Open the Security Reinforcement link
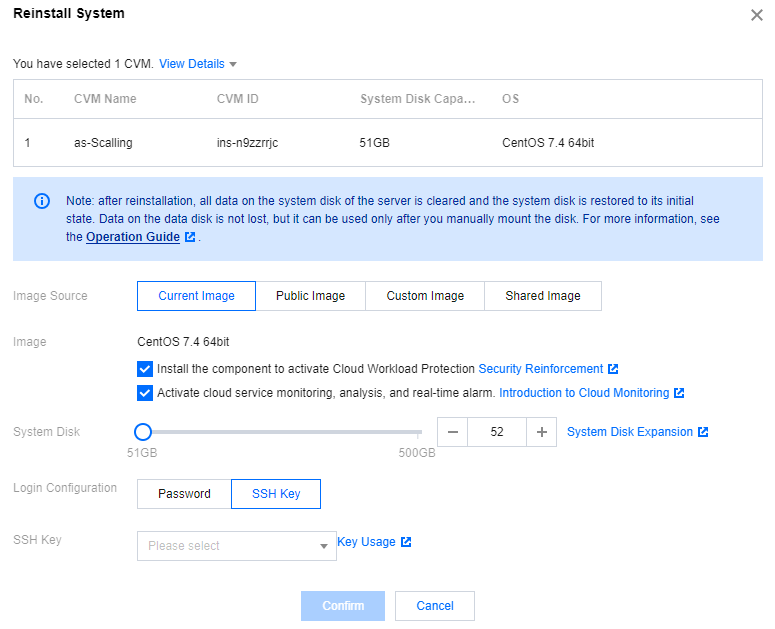The height and width of the screenshot is (629, 775). pos(541,369)
